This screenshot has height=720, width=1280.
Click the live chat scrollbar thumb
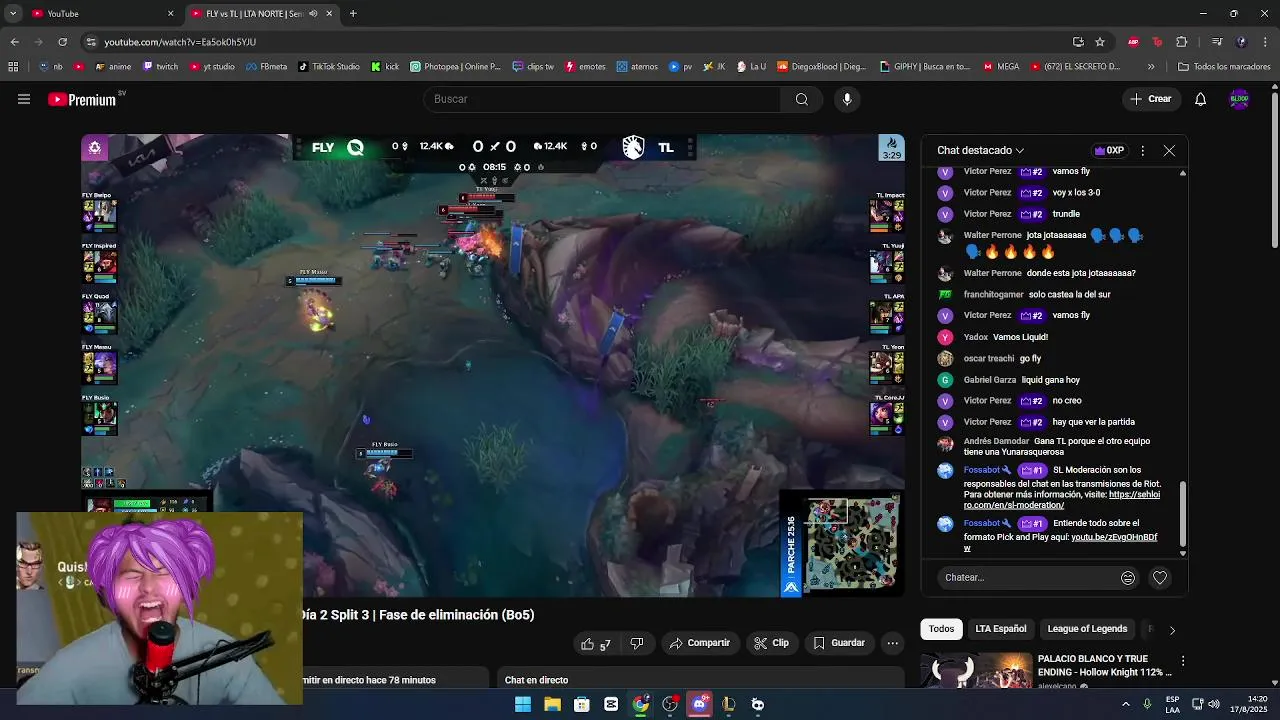1183,514
